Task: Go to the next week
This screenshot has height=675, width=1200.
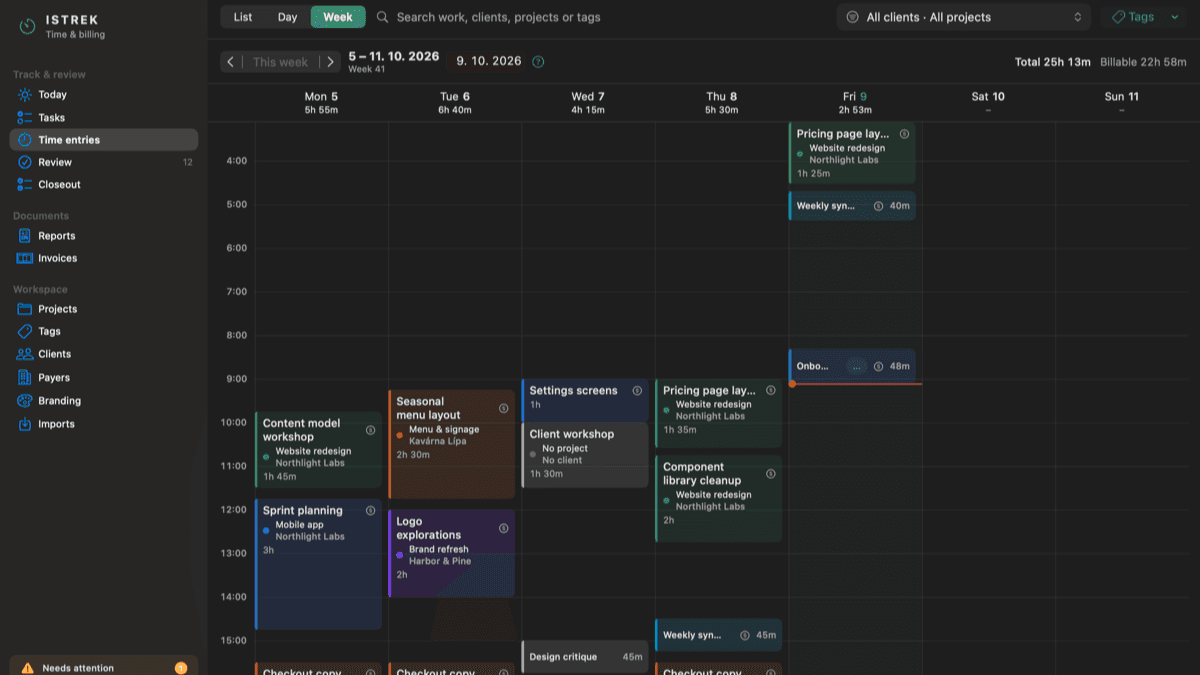Action: pyautogui.click(x=331, y=62)
